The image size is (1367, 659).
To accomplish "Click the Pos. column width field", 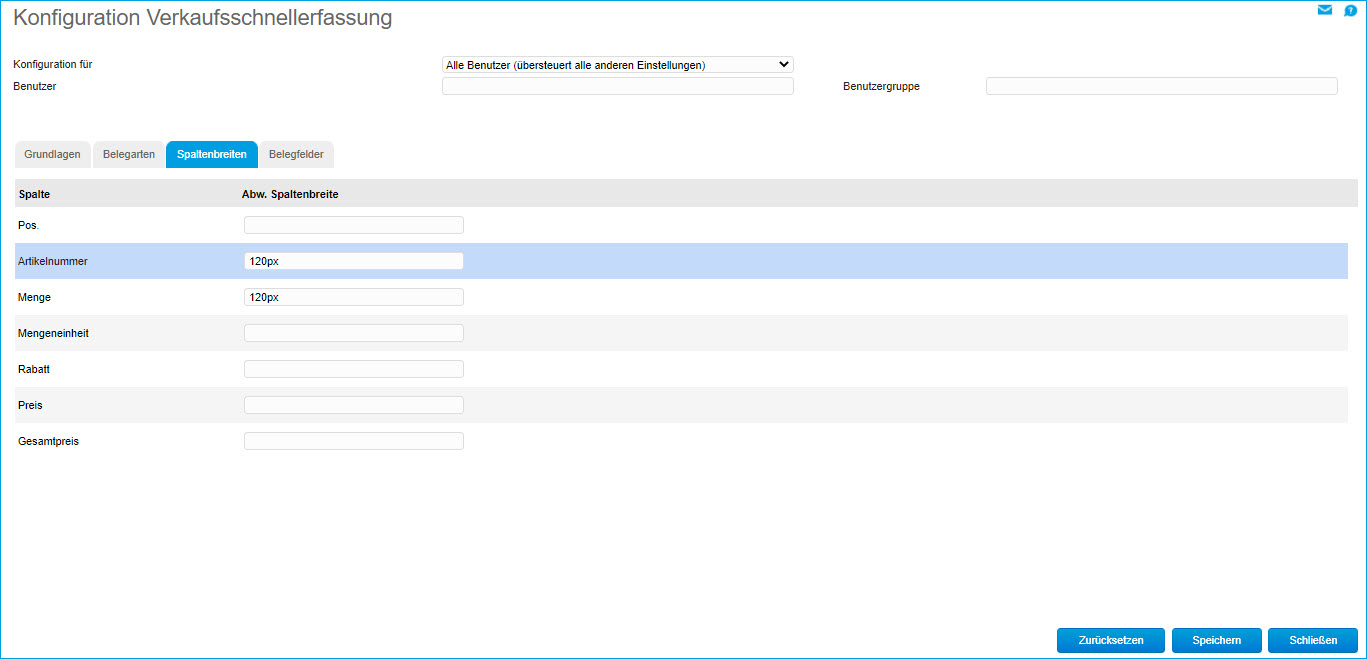I will coord(353,225).
